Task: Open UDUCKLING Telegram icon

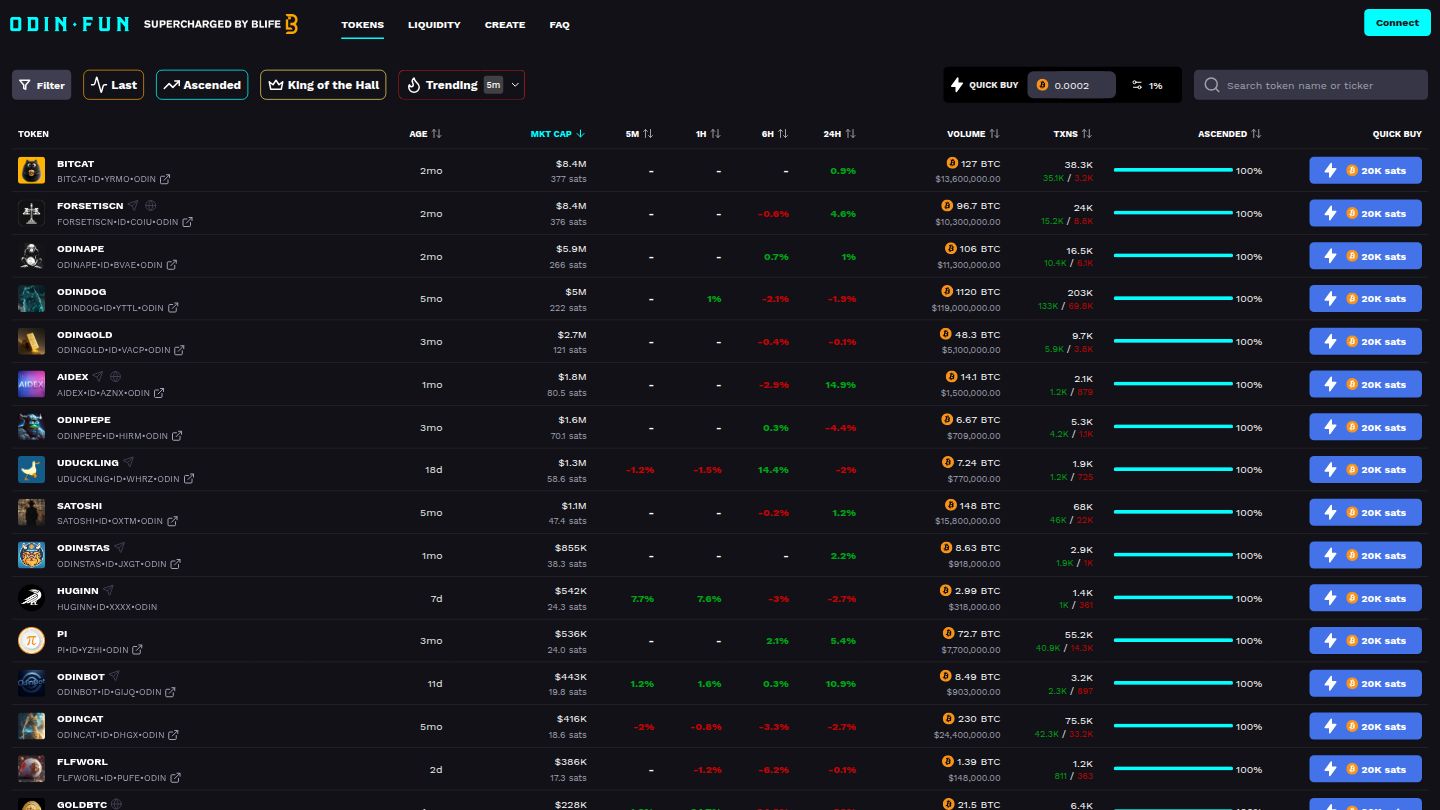Action: click(129, 463)
